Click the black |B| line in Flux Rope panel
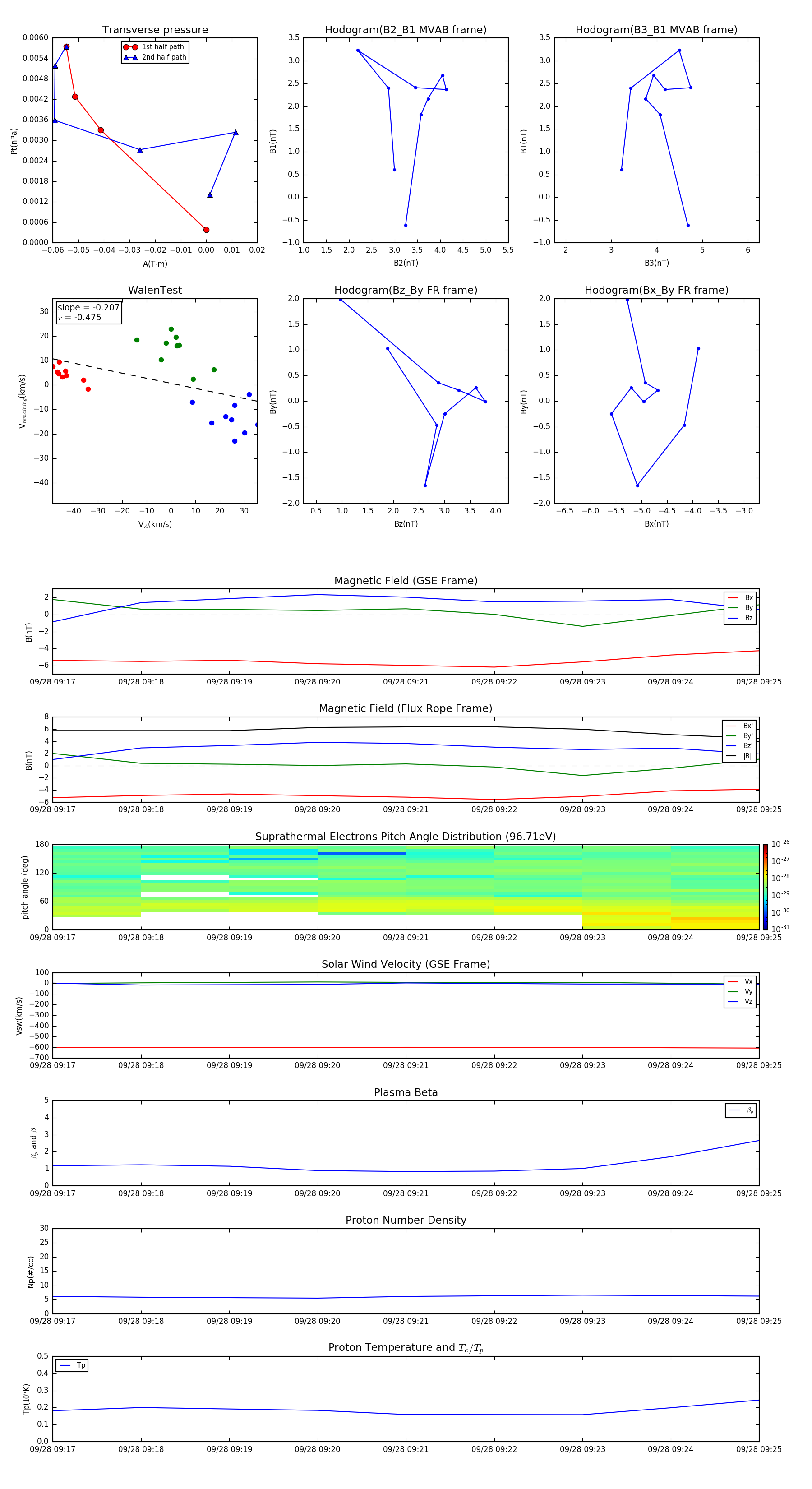This screenshot has height=1489, width=812. [x=406, y=727]
